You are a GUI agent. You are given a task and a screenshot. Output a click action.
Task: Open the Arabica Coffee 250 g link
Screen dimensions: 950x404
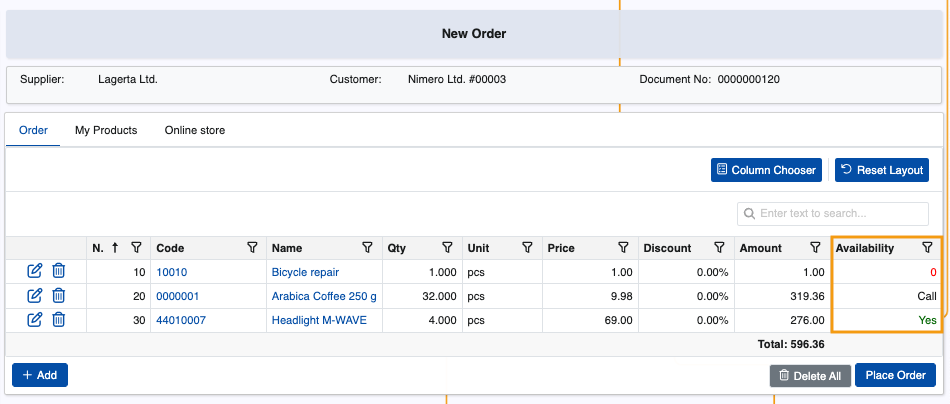tap(324, 296)
